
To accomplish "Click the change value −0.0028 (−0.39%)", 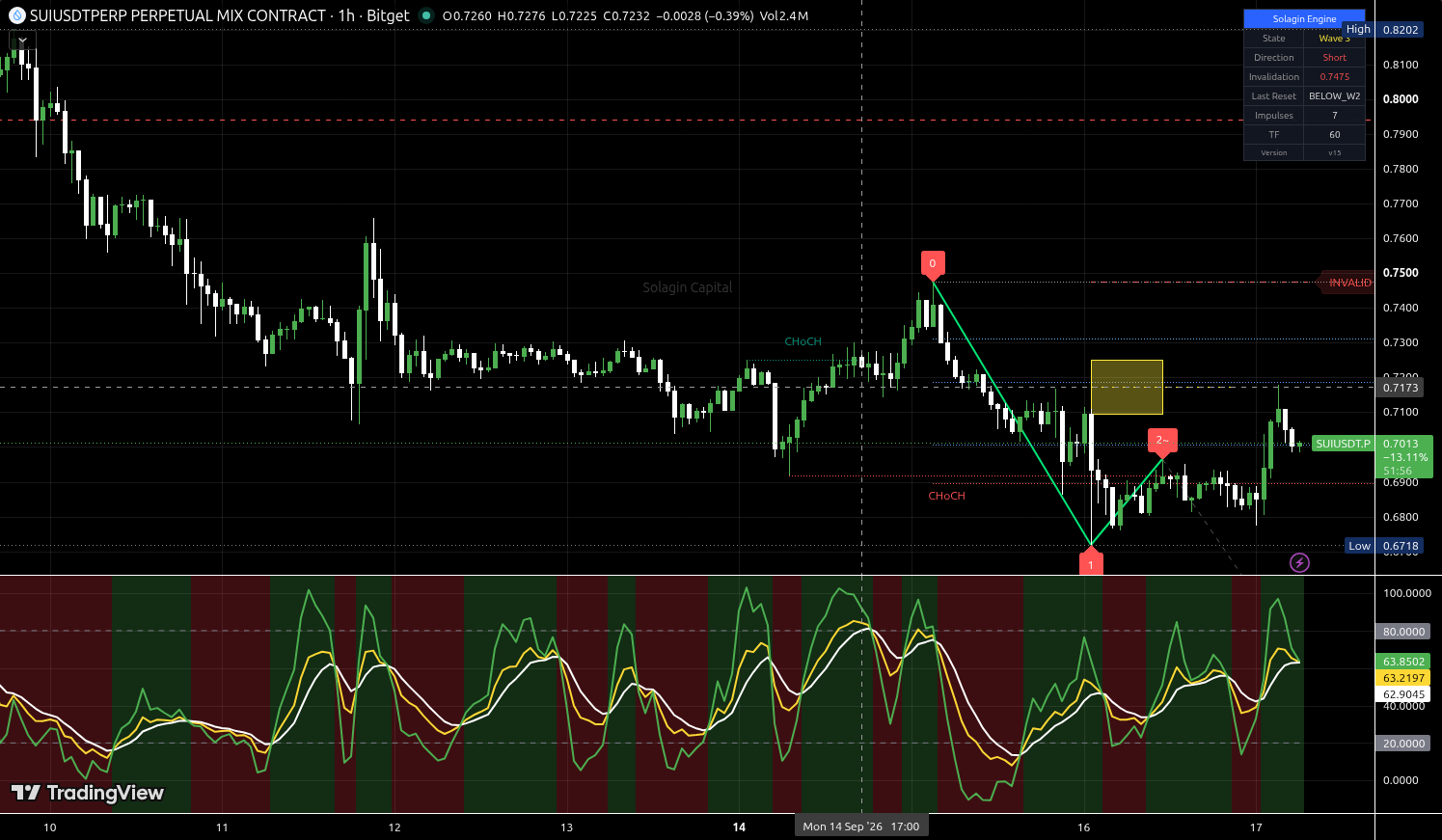I will (x=704, y=16).
